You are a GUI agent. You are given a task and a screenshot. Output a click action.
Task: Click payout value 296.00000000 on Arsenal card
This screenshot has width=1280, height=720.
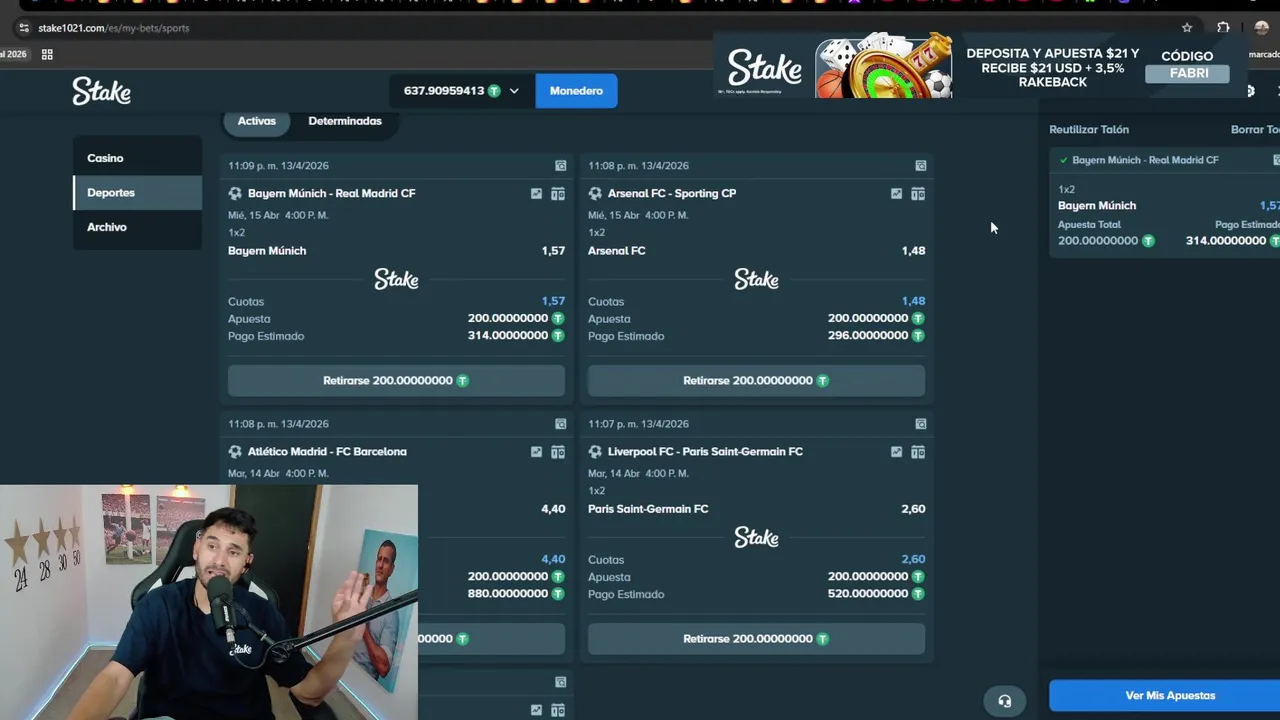point(868,336)
